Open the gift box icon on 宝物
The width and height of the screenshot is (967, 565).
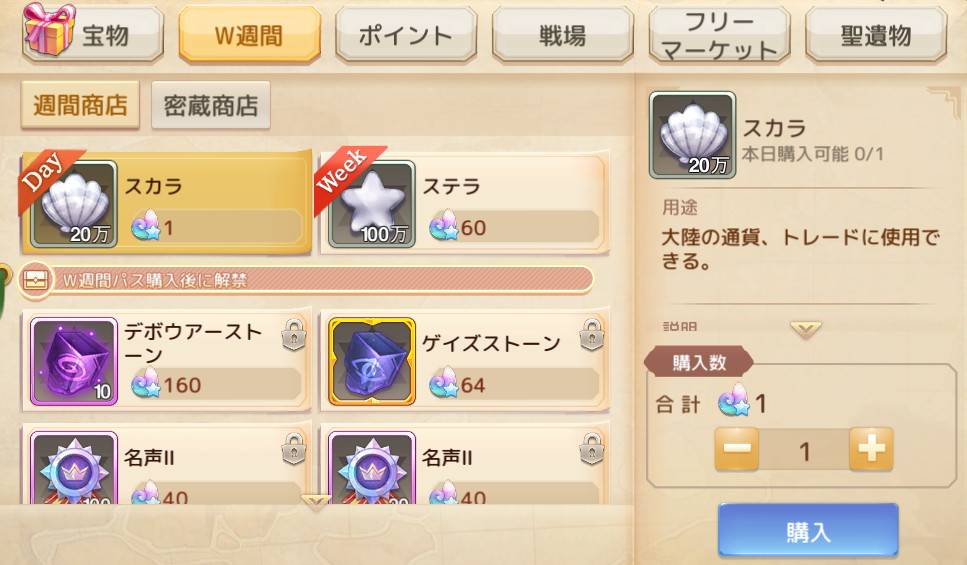tap(49, 28)
